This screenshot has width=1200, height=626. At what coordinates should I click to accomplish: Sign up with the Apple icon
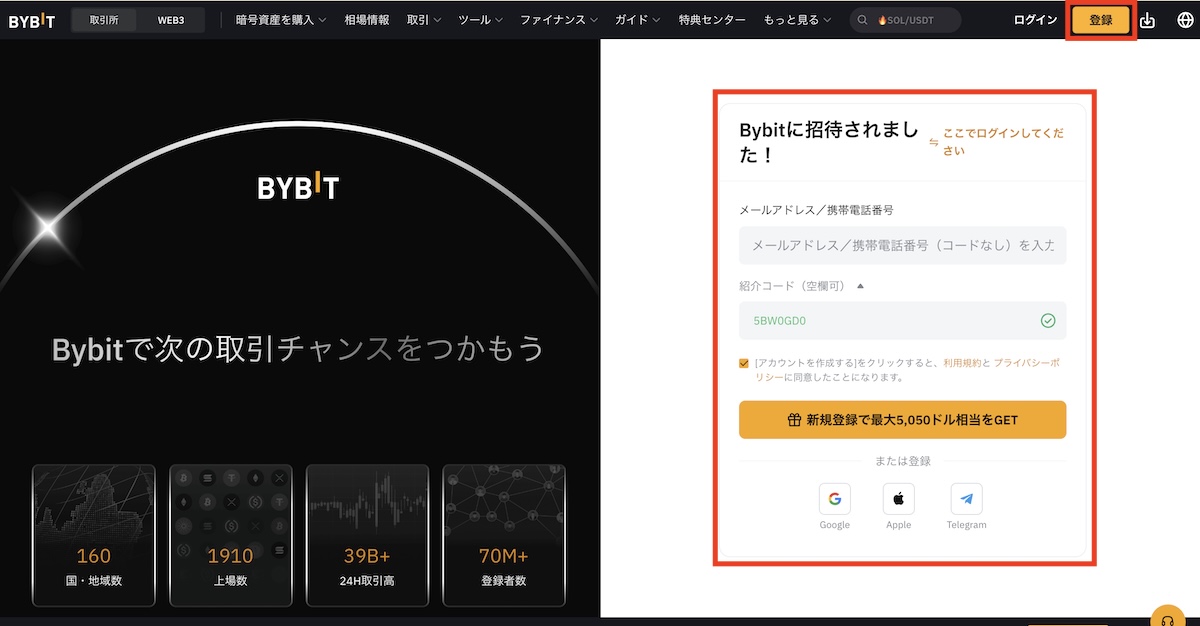pos(898,498)
